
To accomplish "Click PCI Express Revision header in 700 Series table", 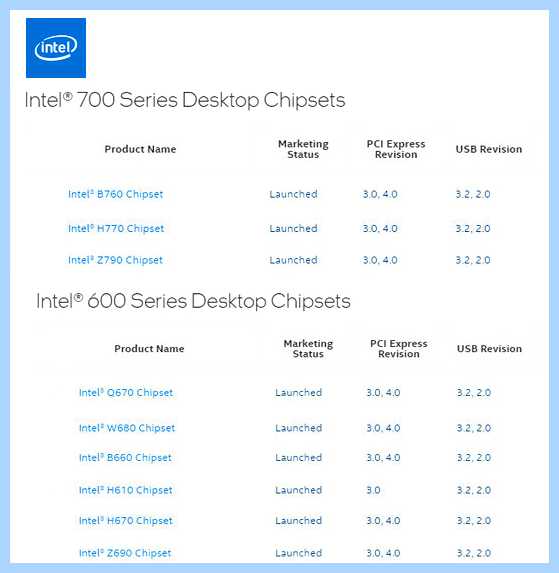I will coord(396,149).
